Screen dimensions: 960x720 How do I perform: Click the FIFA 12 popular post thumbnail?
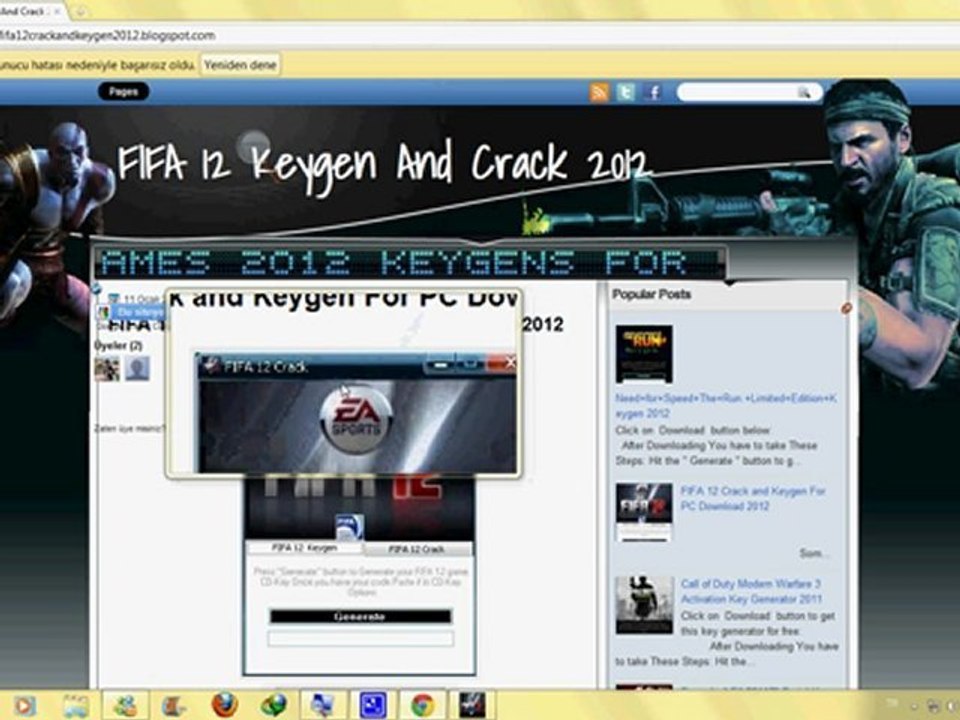click(x=644, y=512)
